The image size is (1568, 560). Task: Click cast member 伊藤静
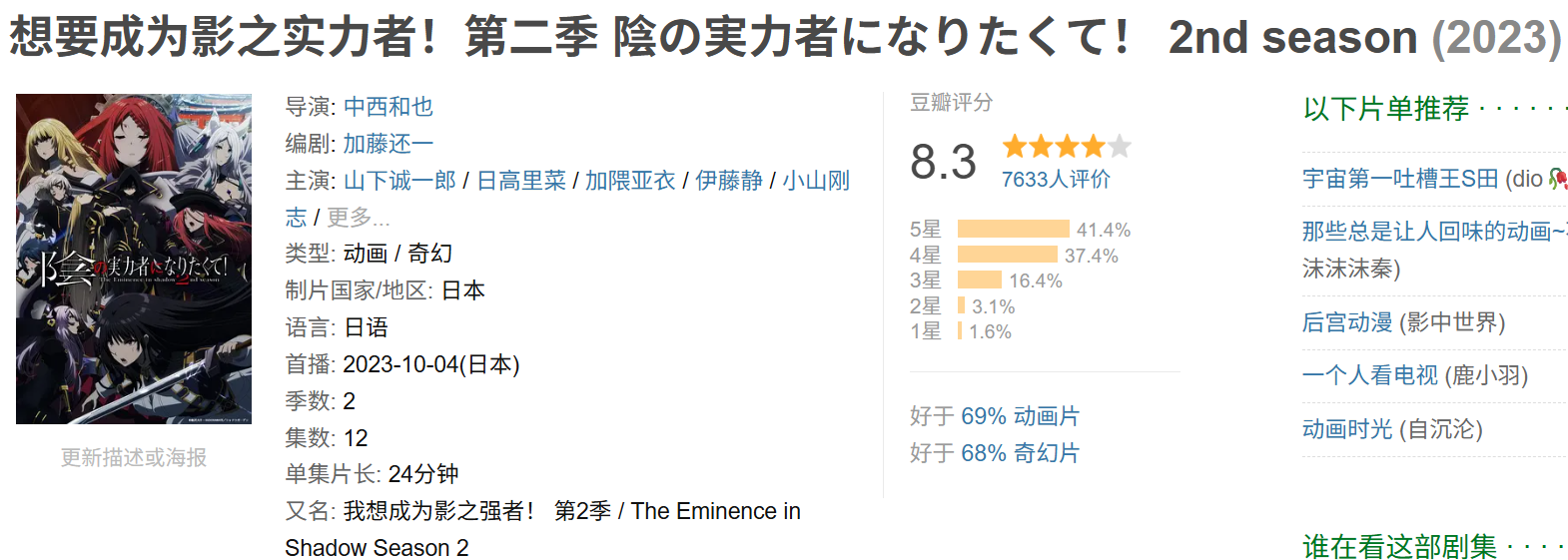tap(729, 181)
